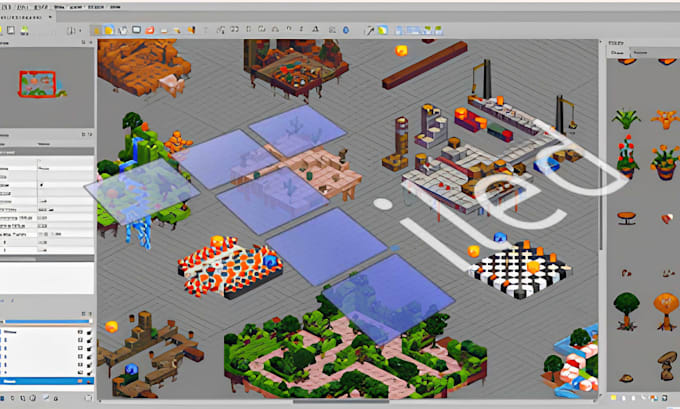Click the map view horizontal scrollbar

tap(340, 402)
